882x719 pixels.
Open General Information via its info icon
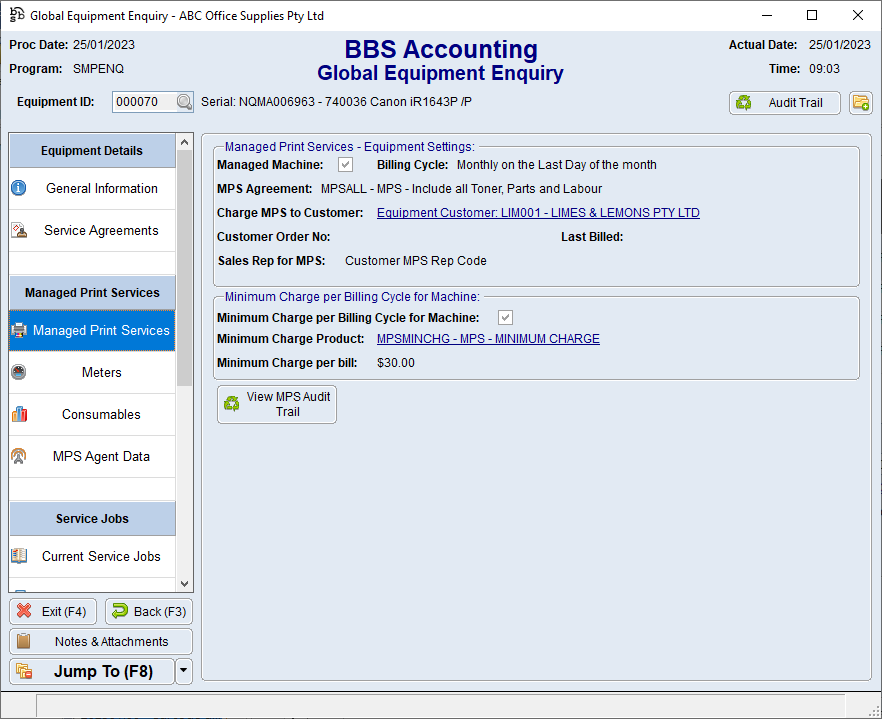pos(19,188)
